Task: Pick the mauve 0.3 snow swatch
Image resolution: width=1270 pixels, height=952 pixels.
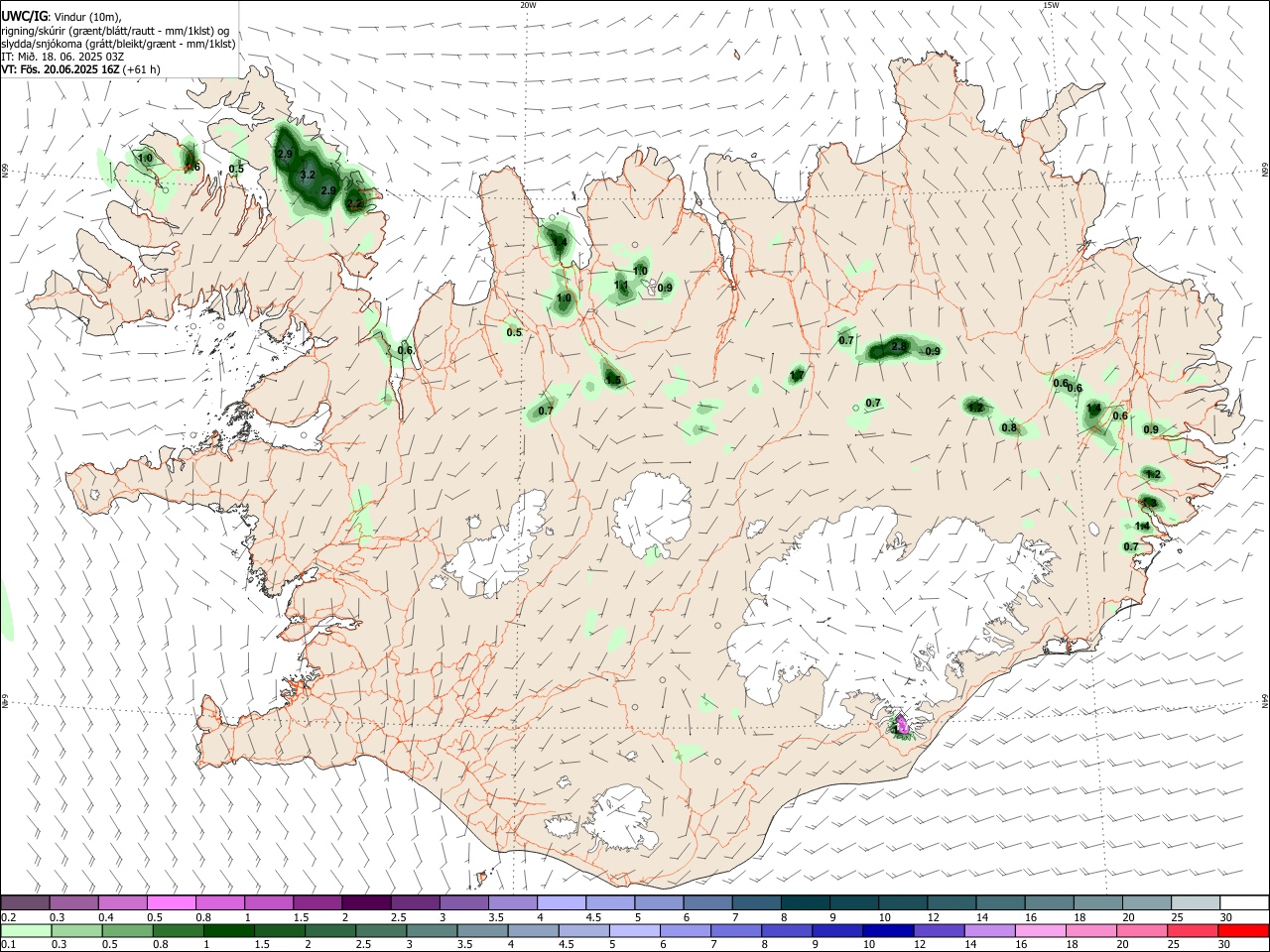Action: point(73,903)
